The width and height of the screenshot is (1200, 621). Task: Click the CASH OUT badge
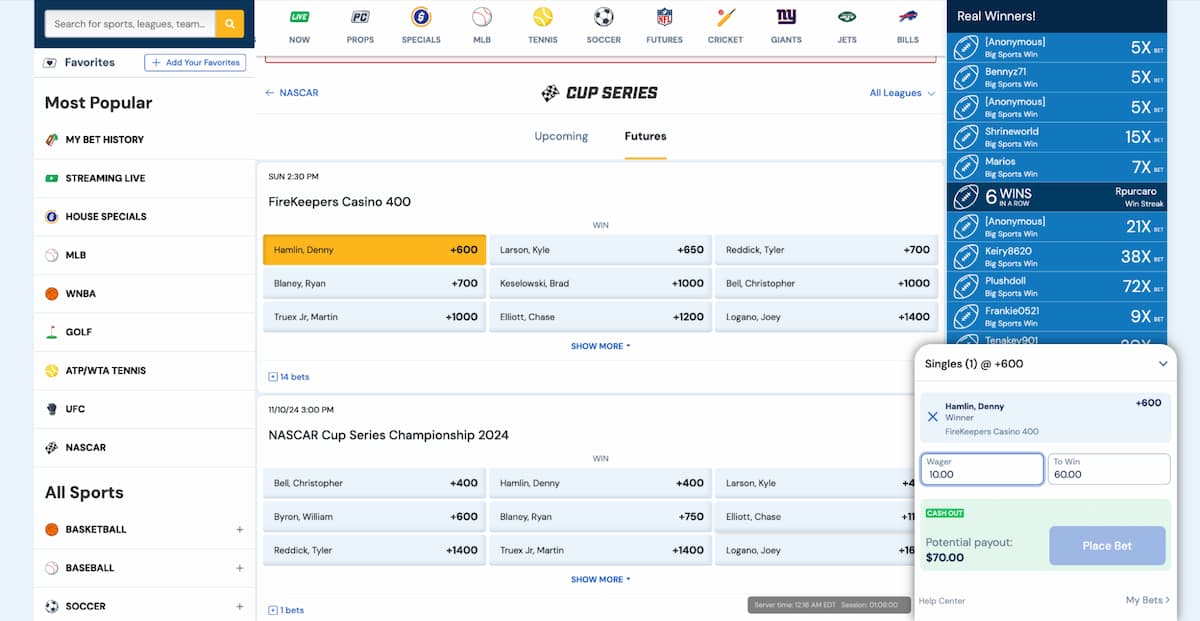[x=945, y=513]
